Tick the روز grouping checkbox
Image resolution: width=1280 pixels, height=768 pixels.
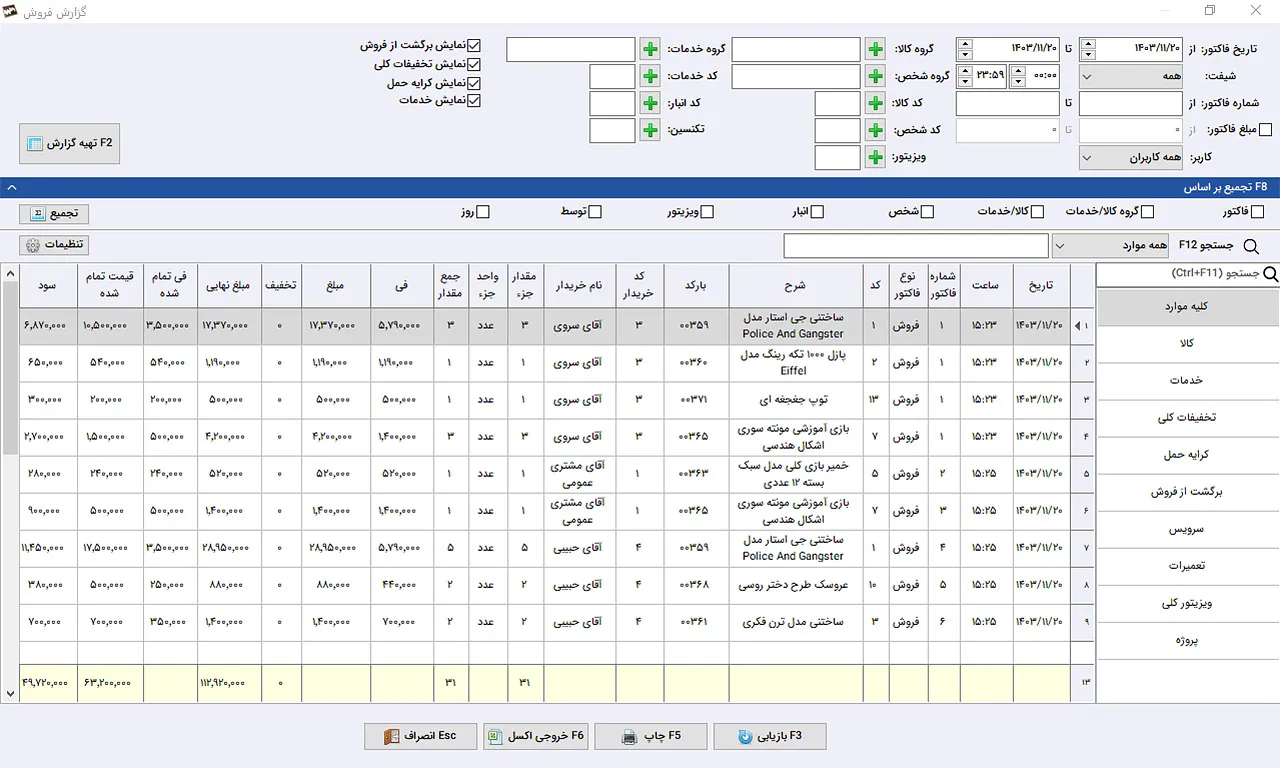point(483,212)
